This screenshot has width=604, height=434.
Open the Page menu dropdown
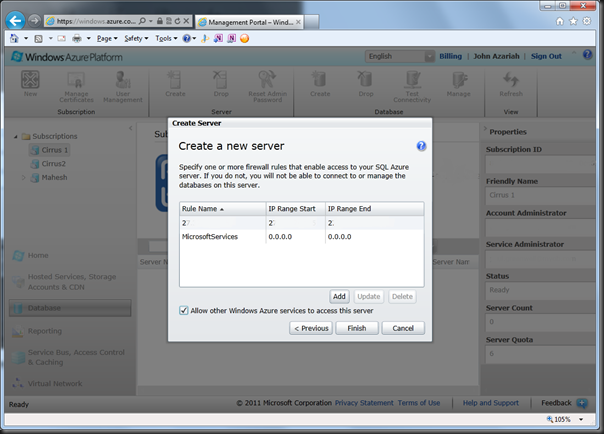click(107, 38)
